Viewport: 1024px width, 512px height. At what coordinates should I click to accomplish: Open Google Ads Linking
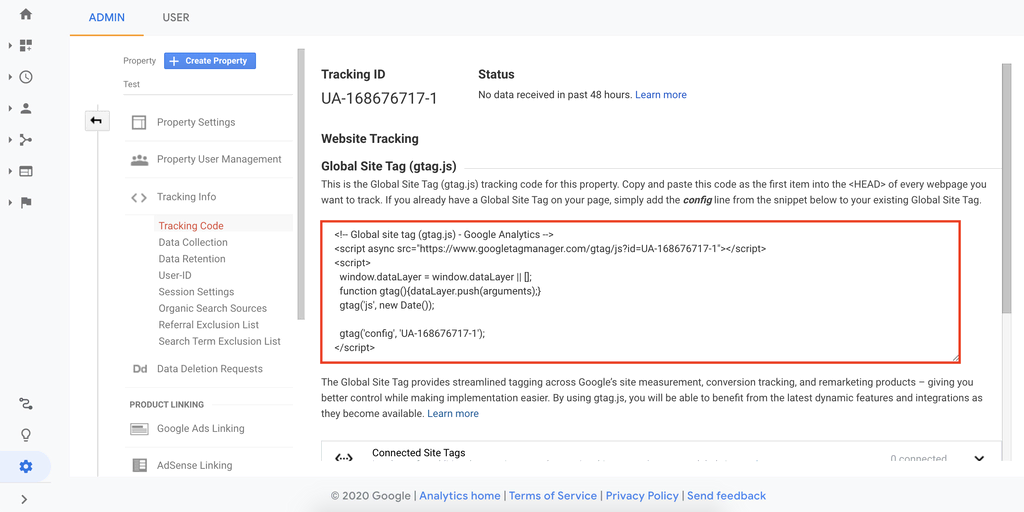click(x=200, y=429)
